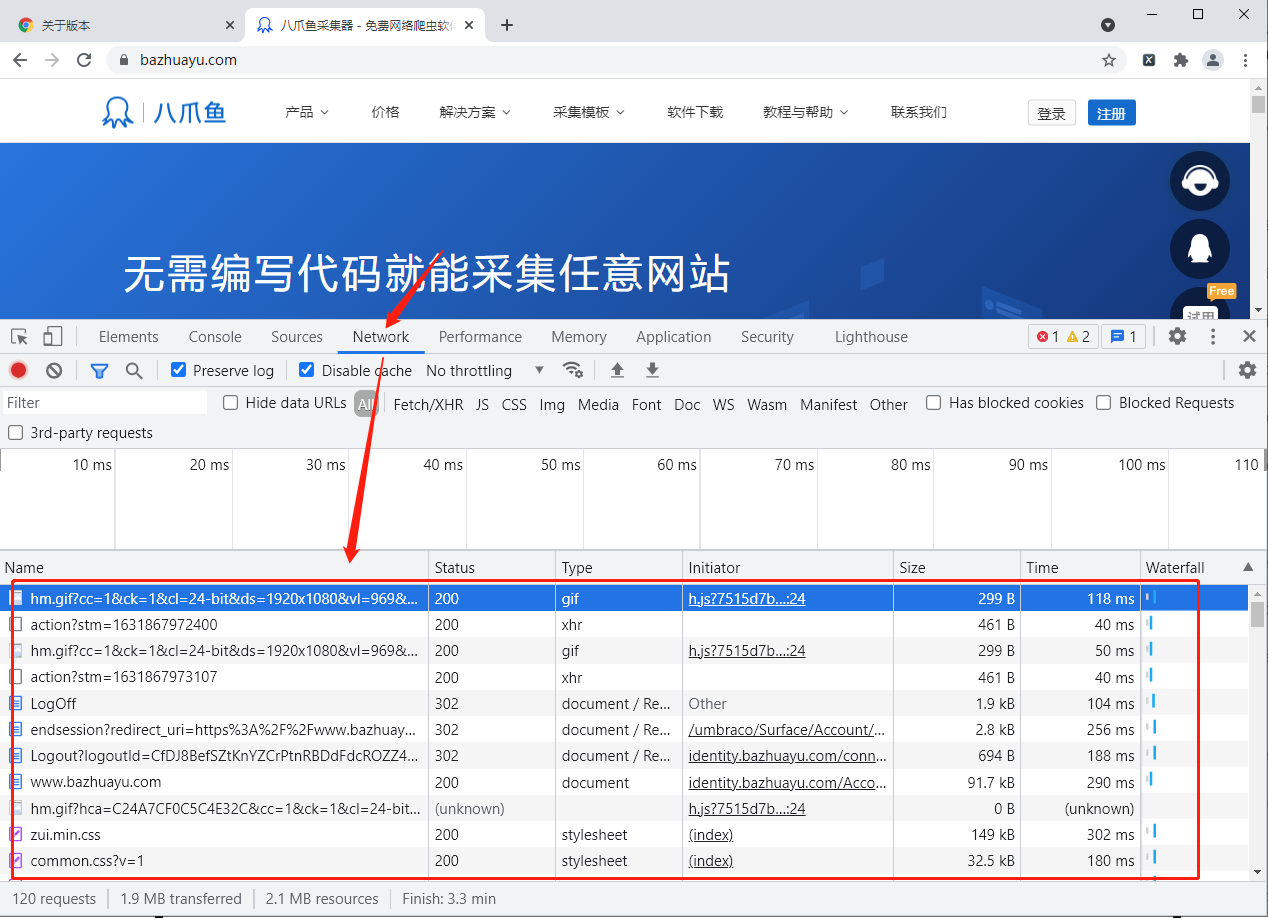
Task: Select the zui.min.css request row
Action: point(624,834)
